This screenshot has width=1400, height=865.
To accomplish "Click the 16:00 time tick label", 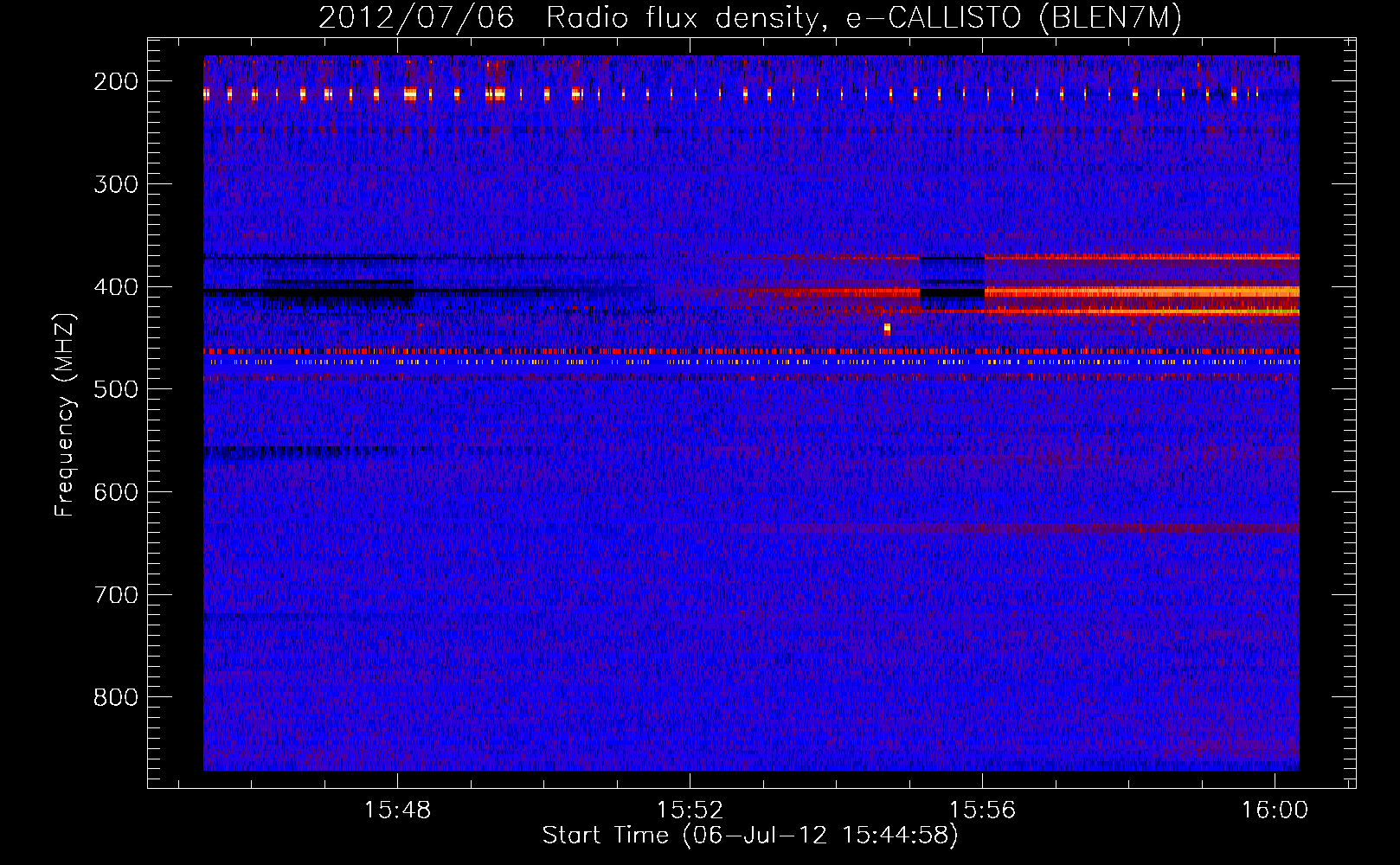I will 1275,811.
